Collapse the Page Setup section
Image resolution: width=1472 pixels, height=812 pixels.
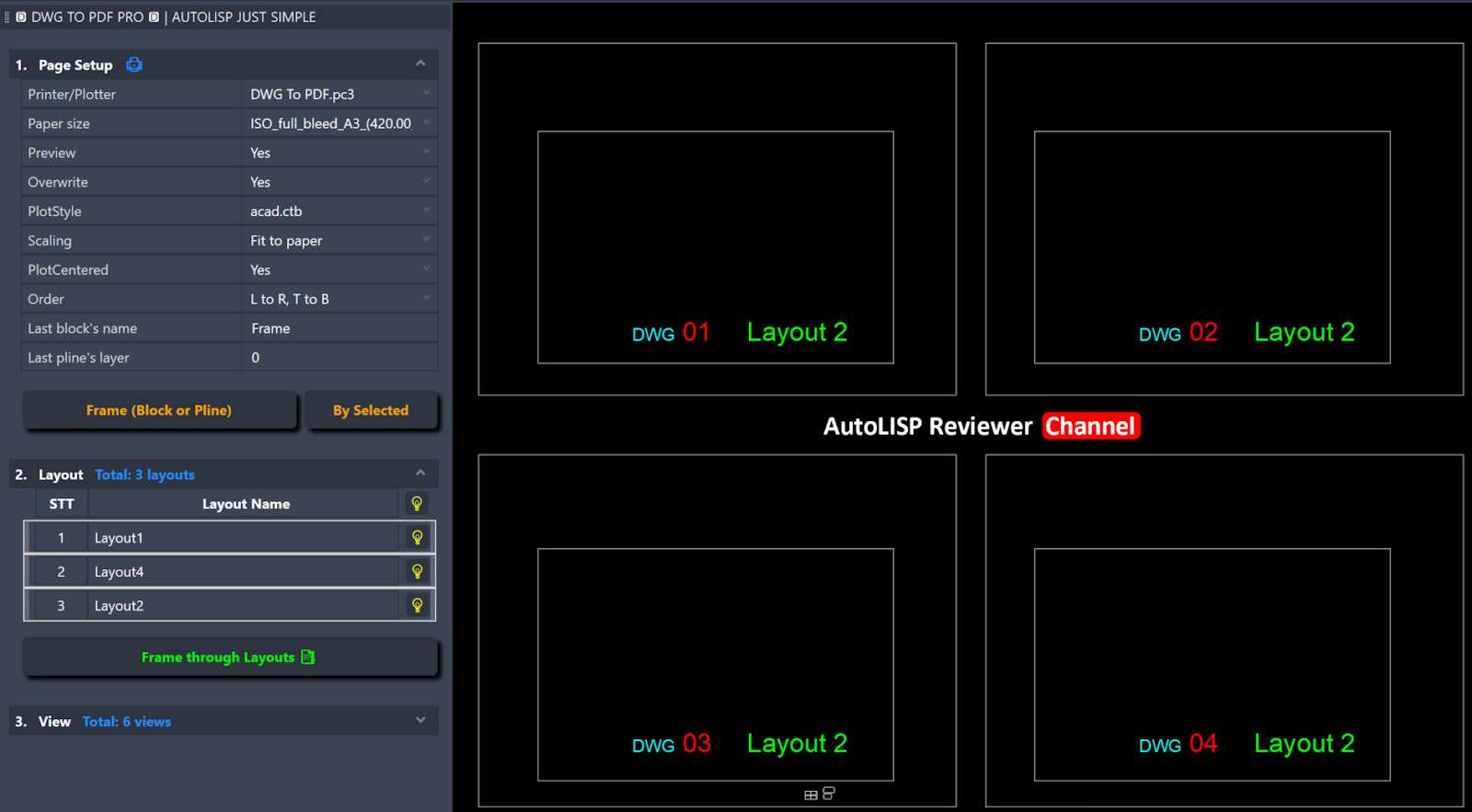420,63
